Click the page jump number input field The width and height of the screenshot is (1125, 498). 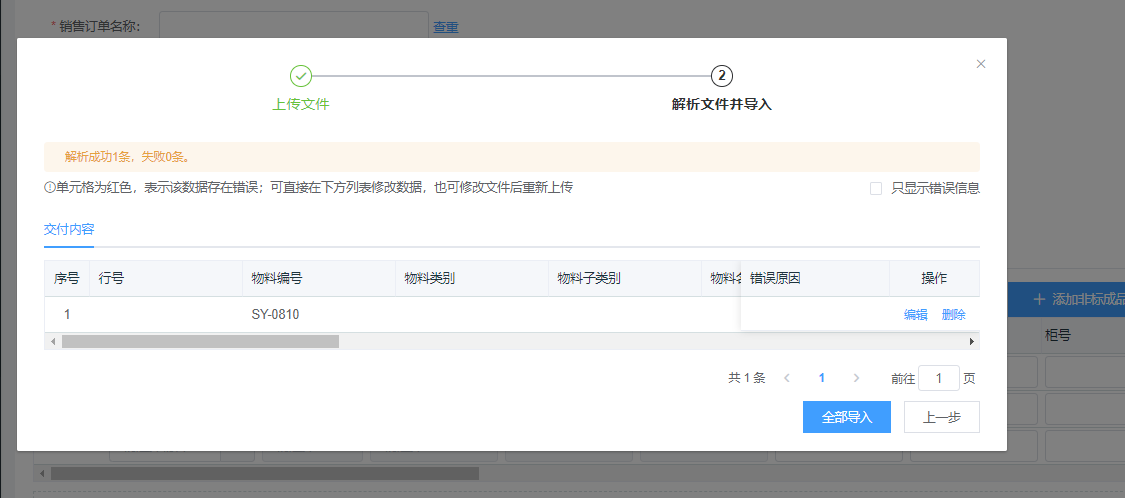(938, 378)
